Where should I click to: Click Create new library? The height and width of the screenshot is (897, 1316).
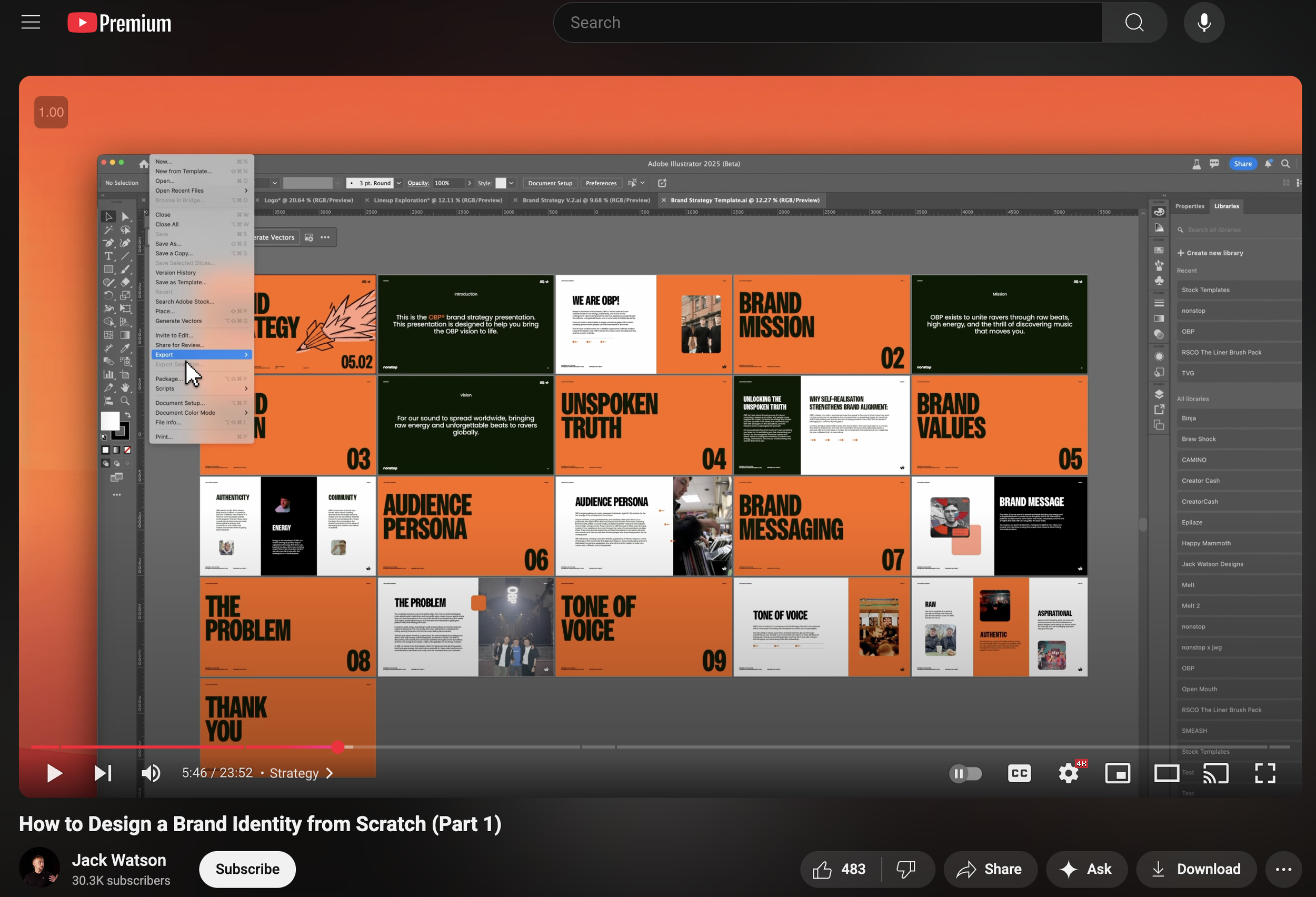click(1210, 253)
